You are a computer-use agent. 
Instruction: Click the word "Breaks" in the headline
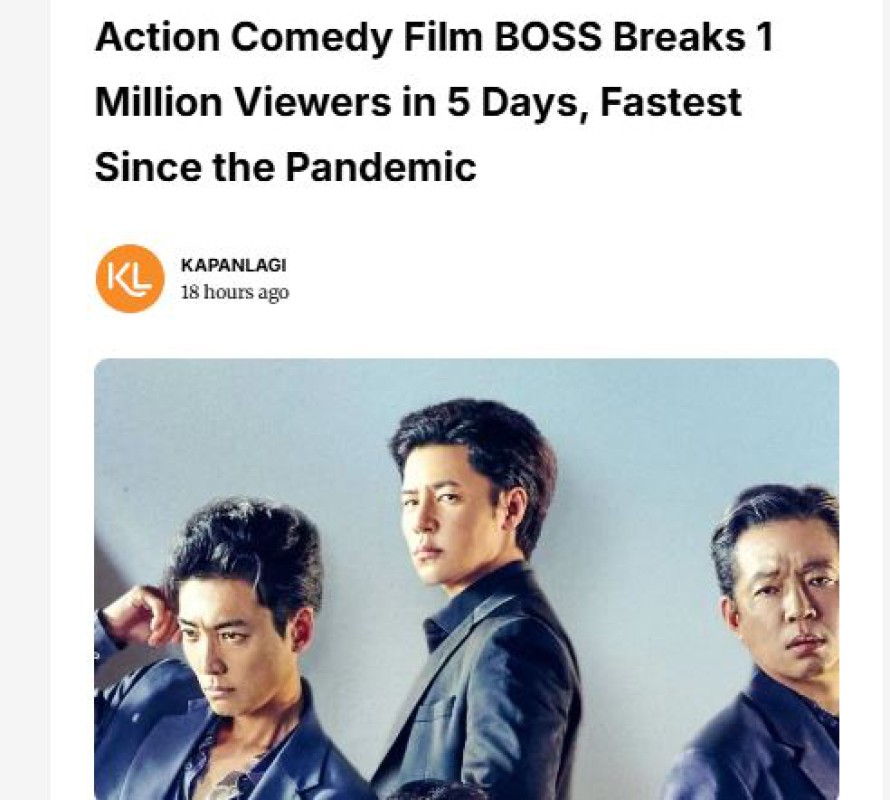tap(679, 37)
